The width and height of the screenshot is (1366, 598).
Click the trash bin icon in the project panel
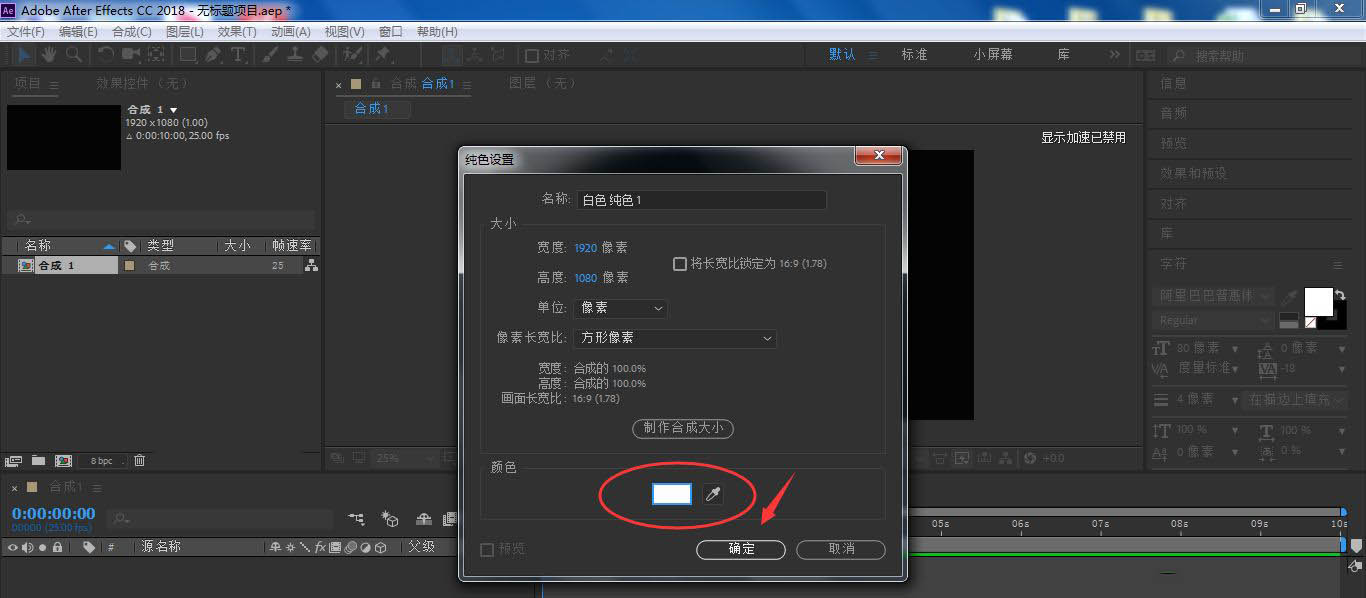pyautogui.click(x=140, y=459)
